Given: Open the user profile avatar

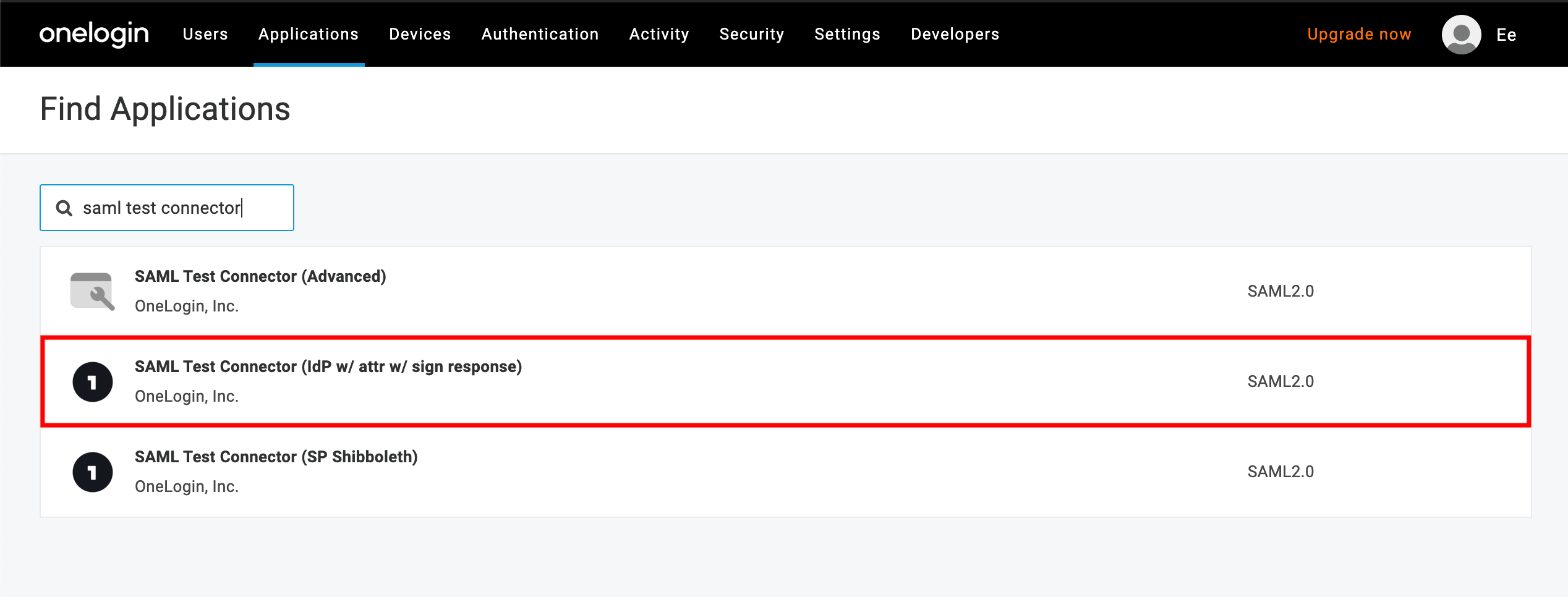Looking at the screenshot, I should 1460,34.
